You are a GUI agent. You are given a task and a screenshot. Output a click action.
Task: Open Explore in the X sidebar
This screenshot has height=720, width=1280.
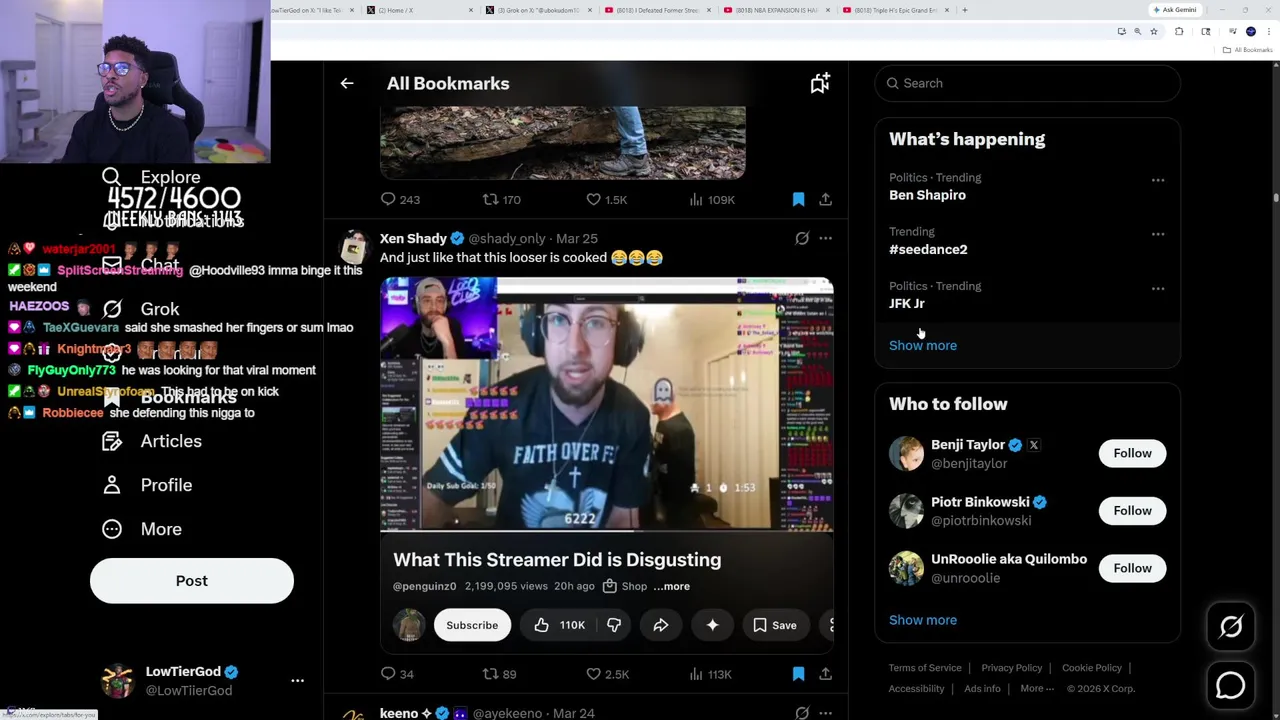tap(151, 177)
